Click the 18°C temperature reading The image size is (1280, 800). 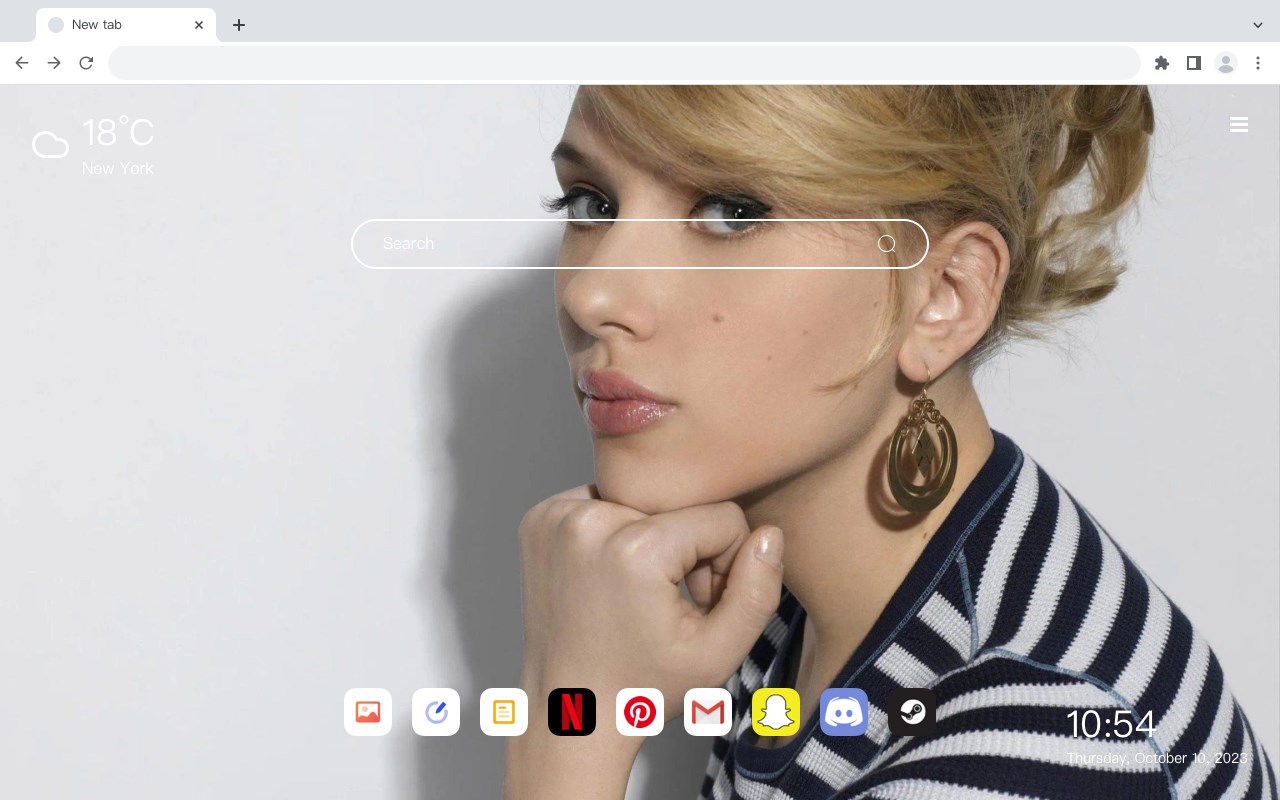(x=118, y=133)
